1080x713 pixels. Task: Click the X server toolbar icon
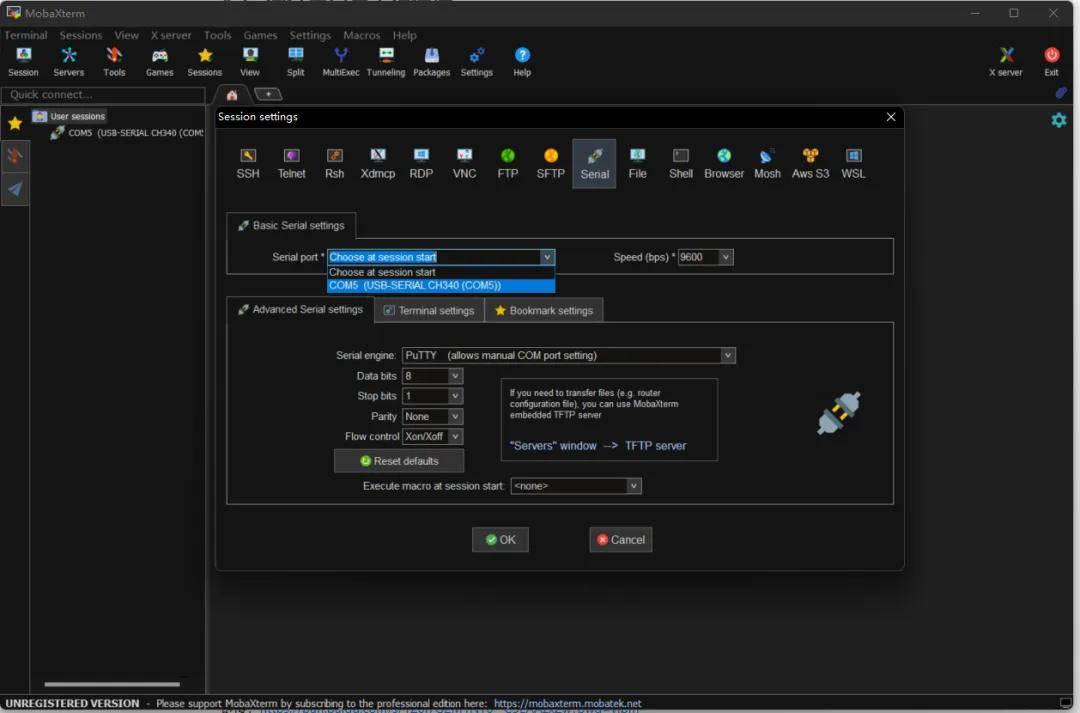click(1006, 61)
